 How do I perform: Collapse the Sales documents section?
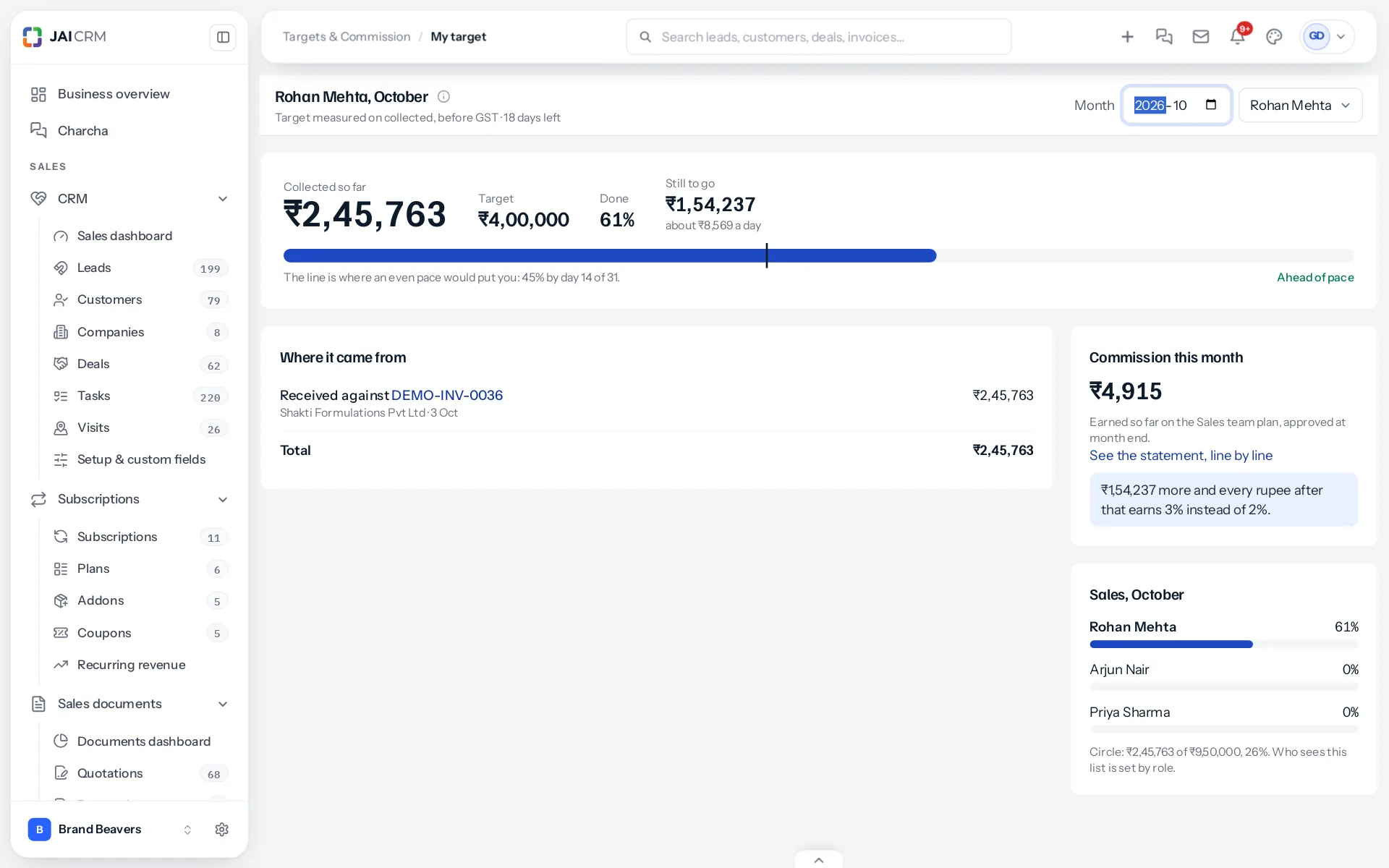pyautogui.click(x=223, y=705)
